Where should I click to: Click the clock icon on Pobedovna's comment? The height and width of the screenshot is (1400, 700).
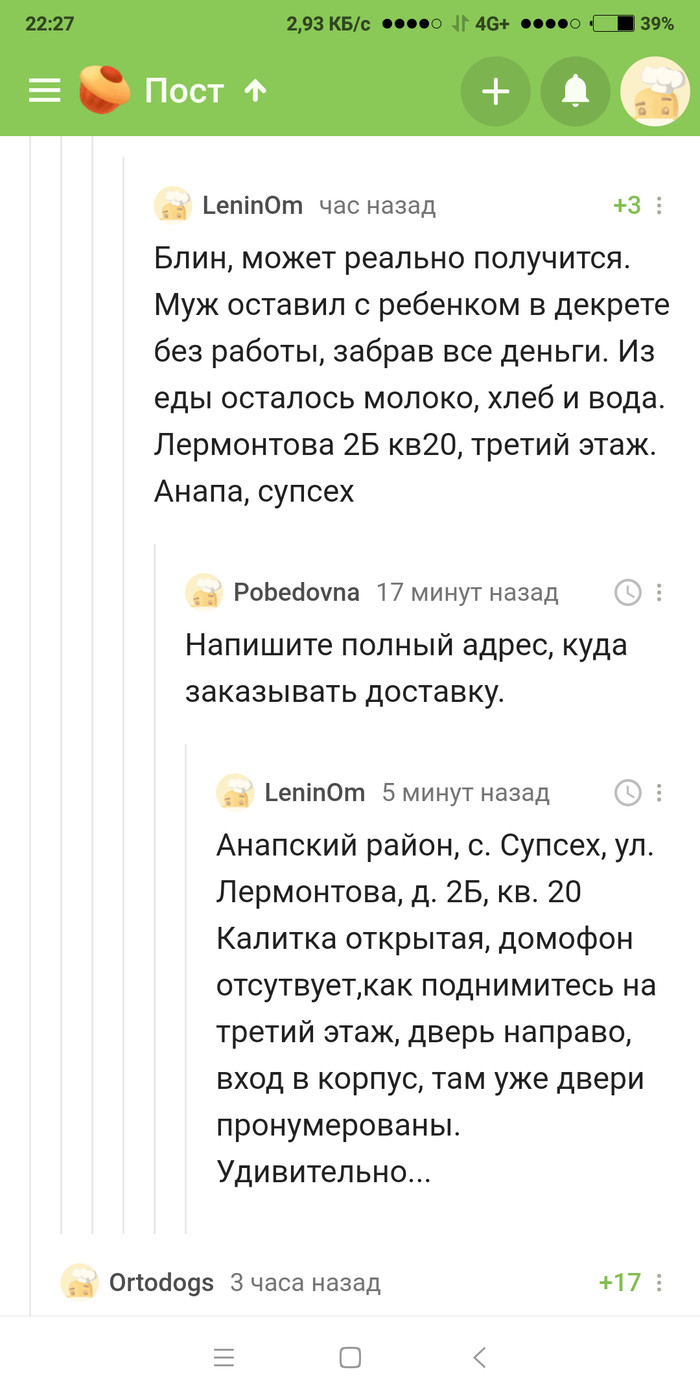(x=627, y=592)
